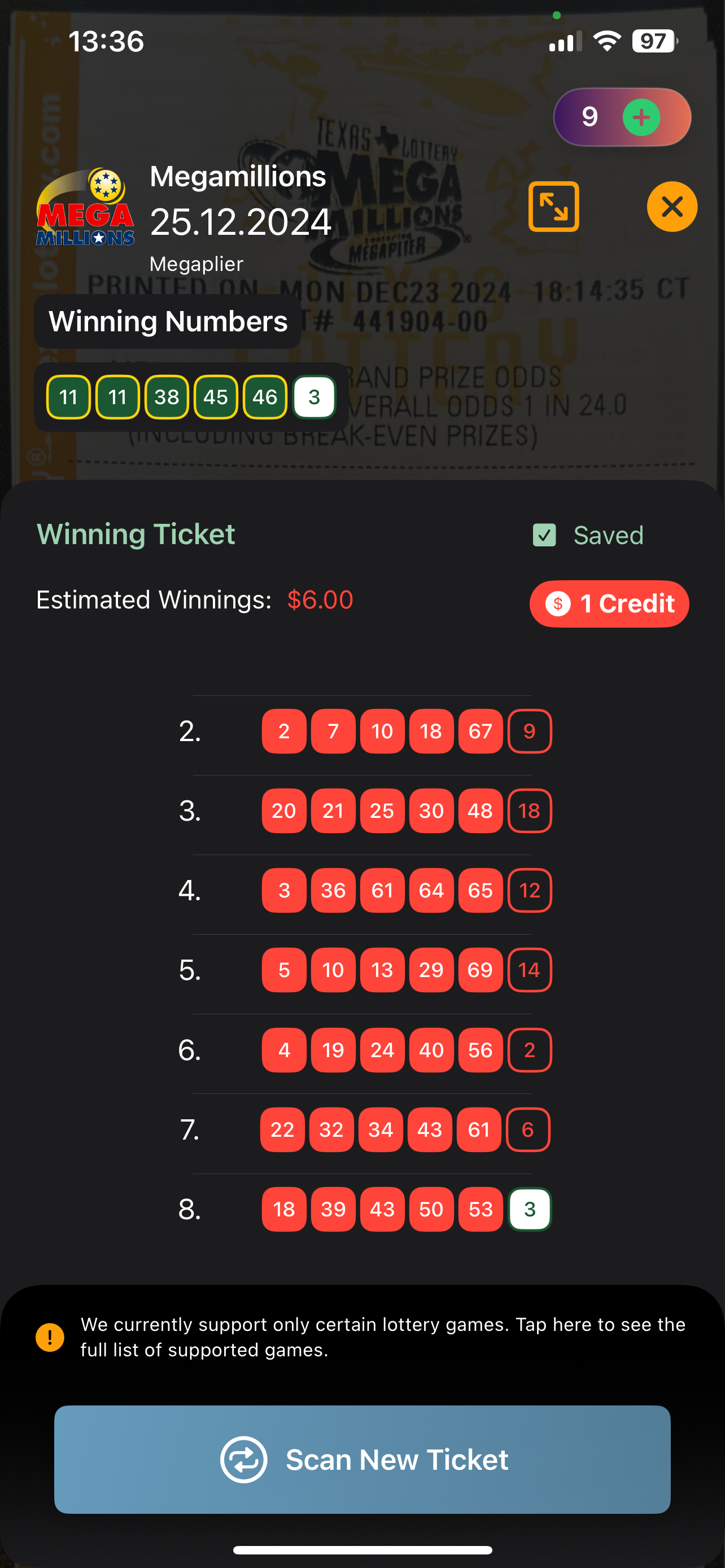Tap the dollar icon on the 1 Credit badge

pyautogui.click(x=558, y=604)
